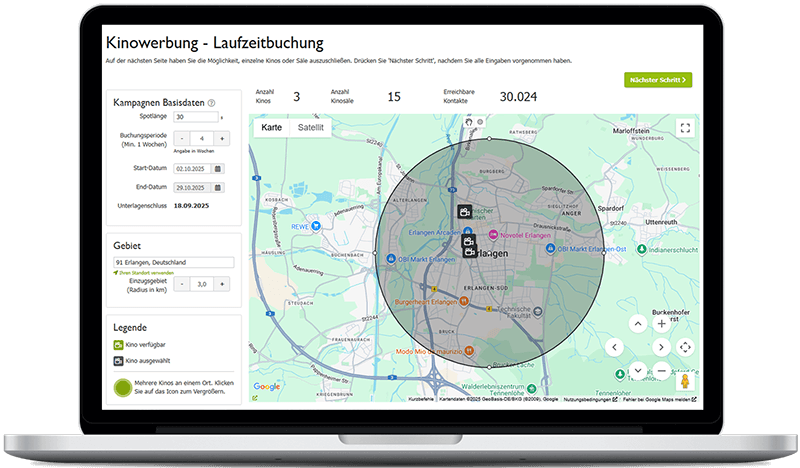Click 'Ihren Standort verwenden' link
This screenshot has width=800, height=468.
click(x=146, y=273)
